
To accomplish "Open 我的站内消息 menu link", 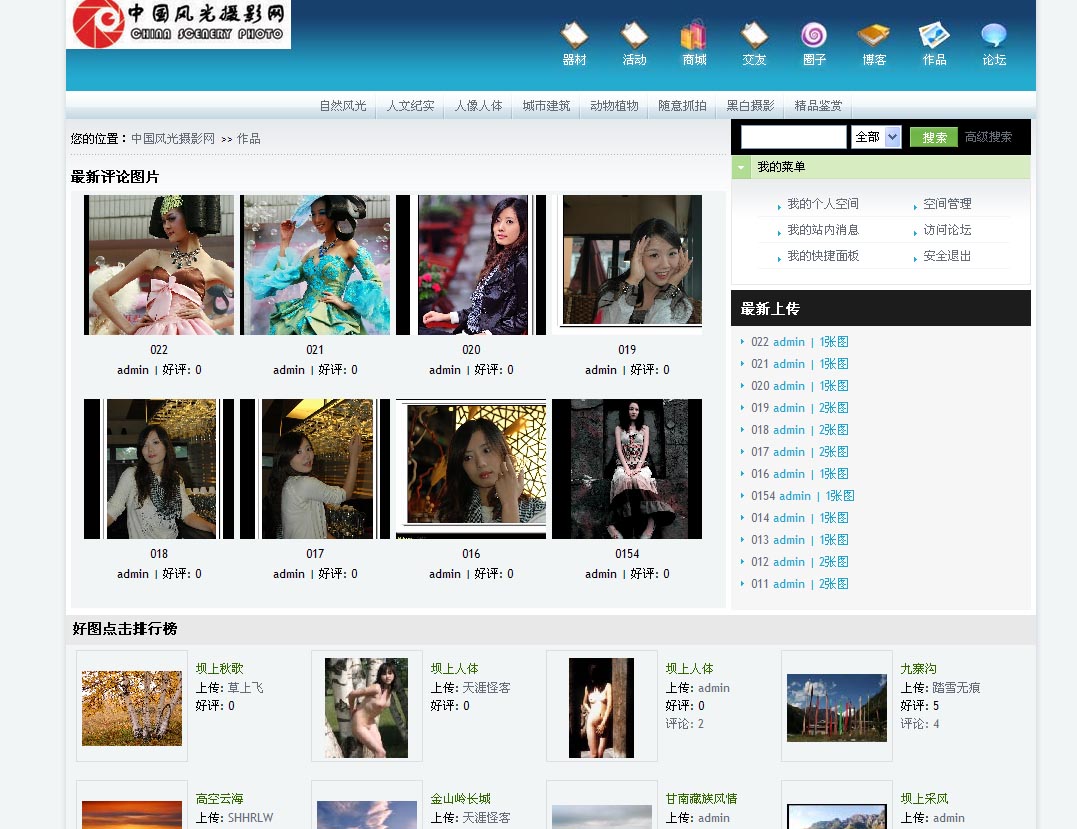I will [x=823, y=230].
